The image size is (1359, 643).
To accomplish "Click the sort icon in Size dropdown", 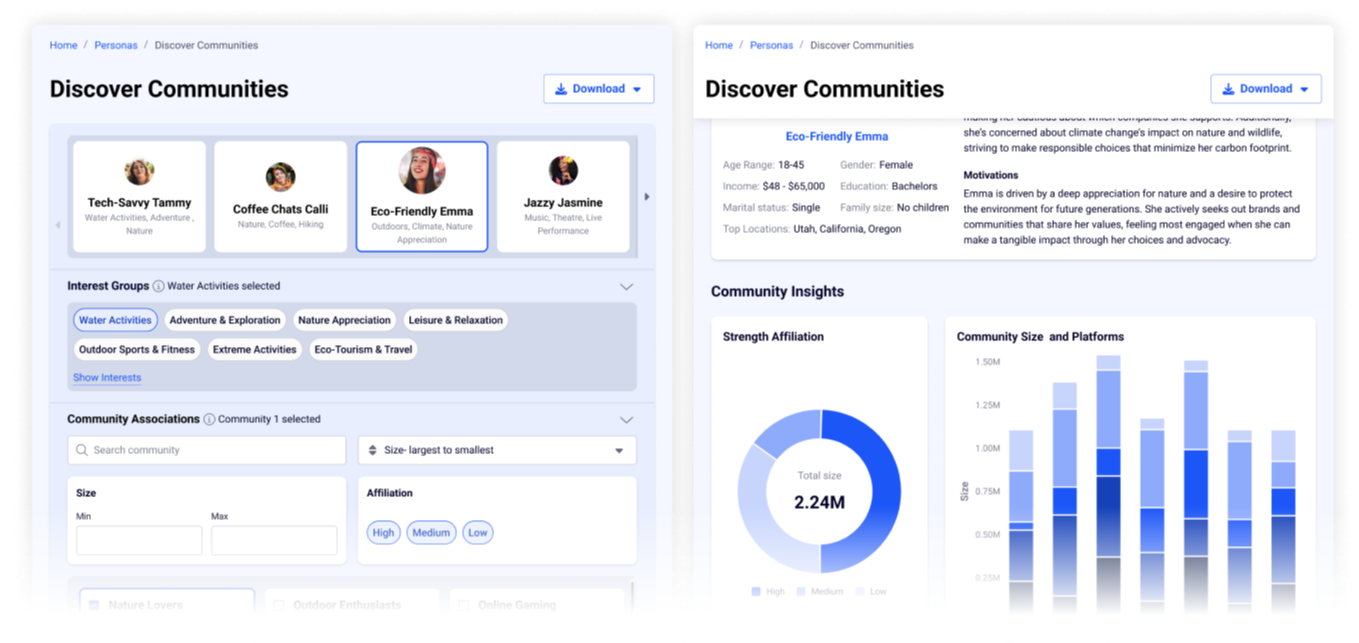I will pyautogui.click(x=373, y=450).
